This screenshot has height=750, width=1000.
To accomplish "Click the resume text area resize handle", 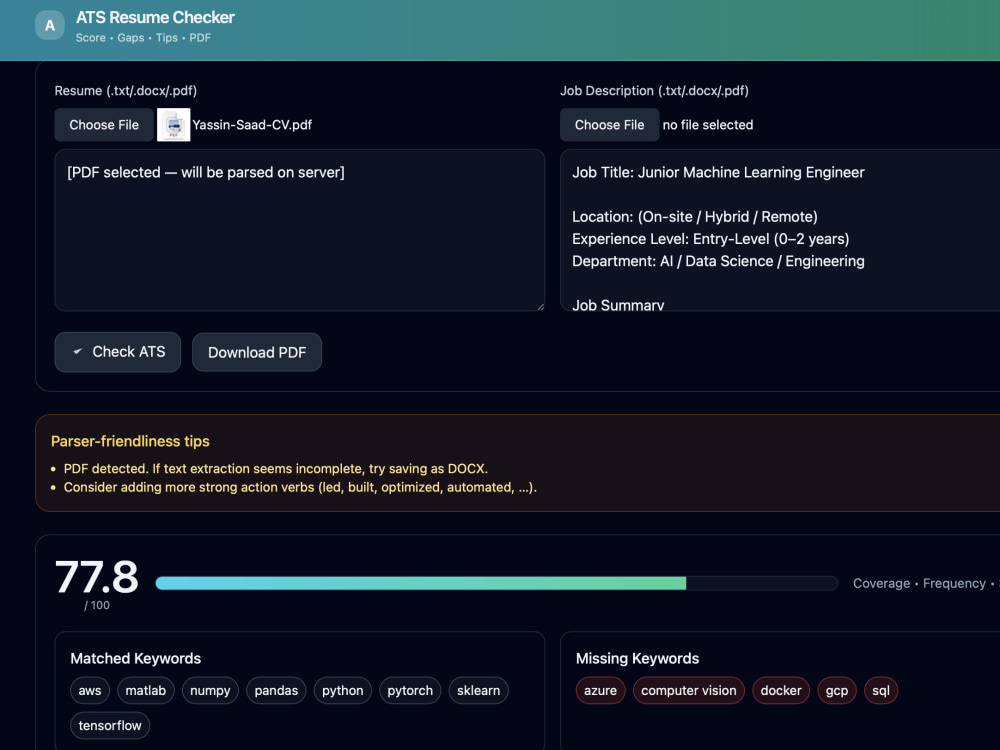I will click(540, 307).
